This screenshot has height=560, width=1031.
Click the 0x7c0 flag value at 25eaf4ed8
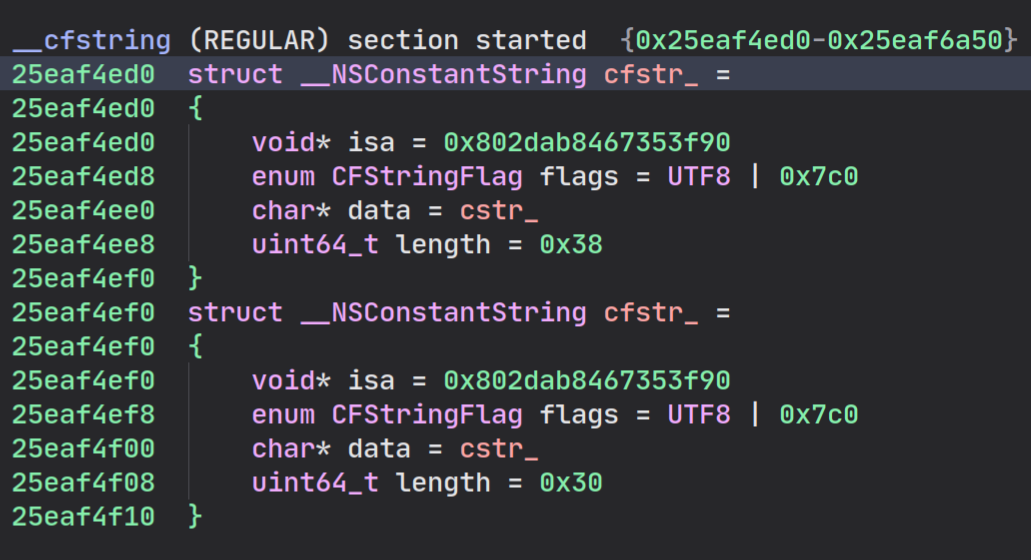click(x=819, y=177)
